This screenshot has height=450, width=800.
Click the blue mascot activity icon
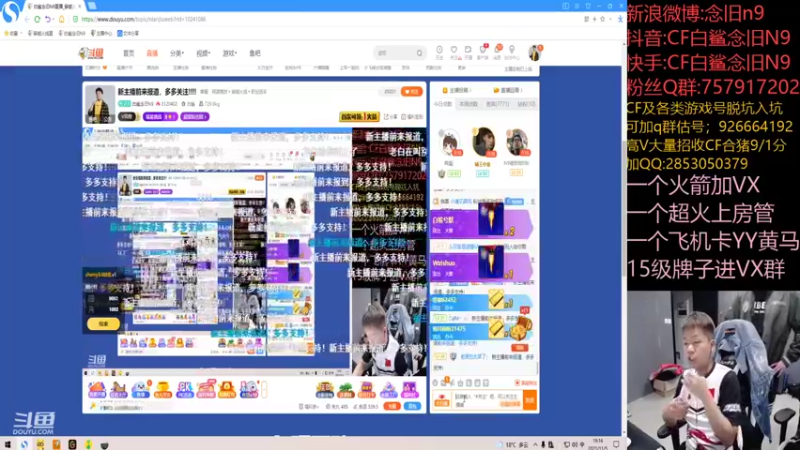coord(140,390)
